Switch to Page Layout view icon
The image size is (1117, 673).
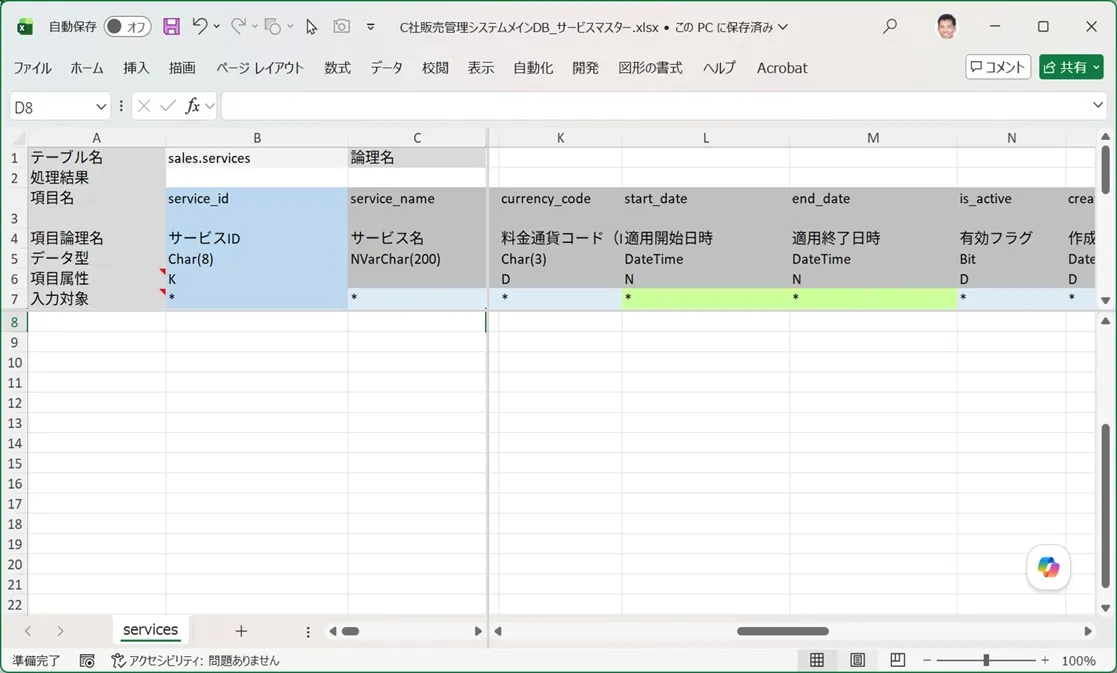[858, 660]
